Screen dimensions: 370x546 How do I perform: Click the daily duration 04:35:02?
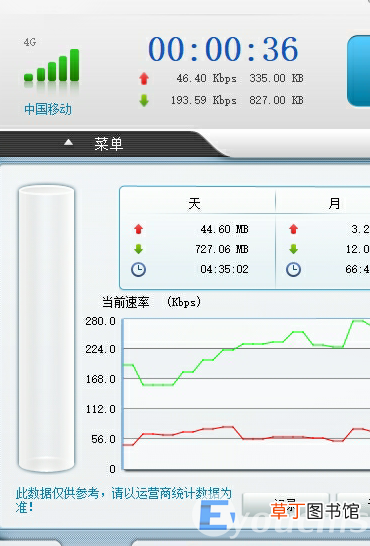tap(225, 269)
